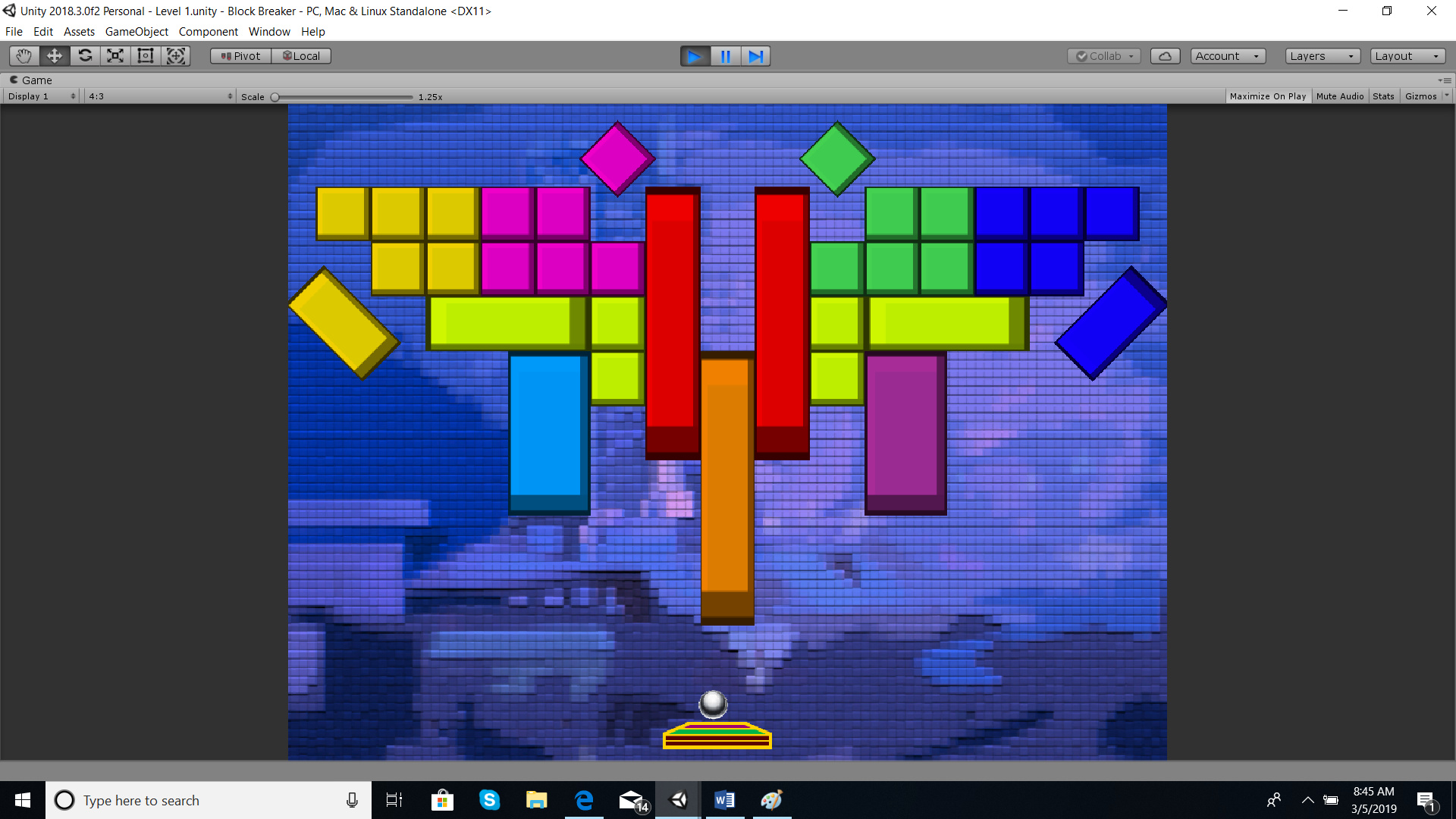
Task: Open Unity cloud services
Action: pos(1165,55)
